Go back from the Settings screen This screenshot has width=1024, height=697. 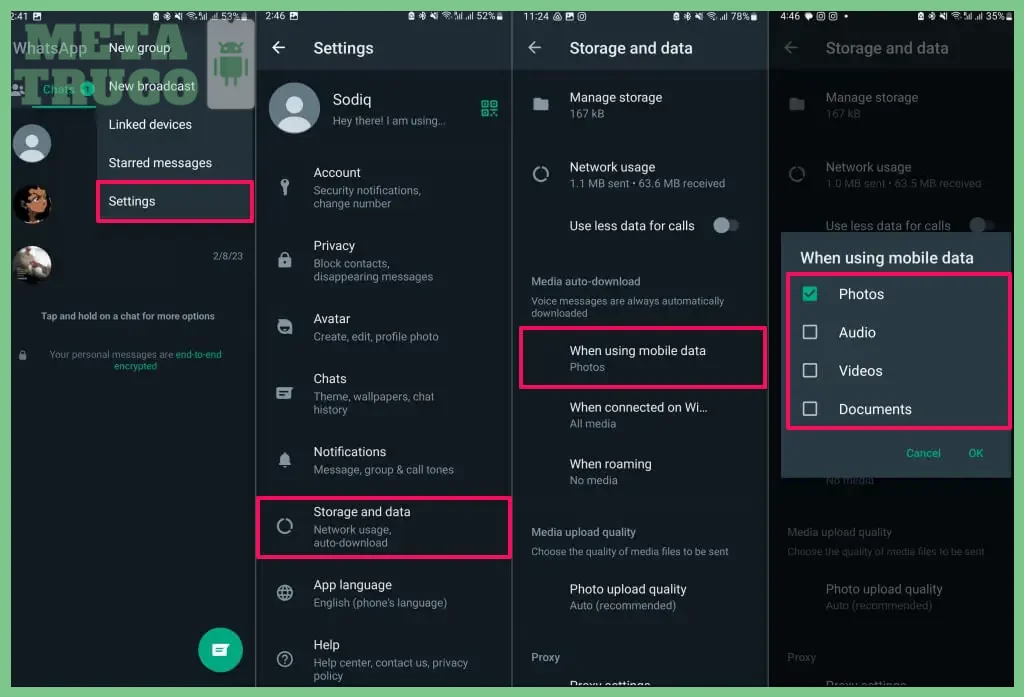click(279, 47)
